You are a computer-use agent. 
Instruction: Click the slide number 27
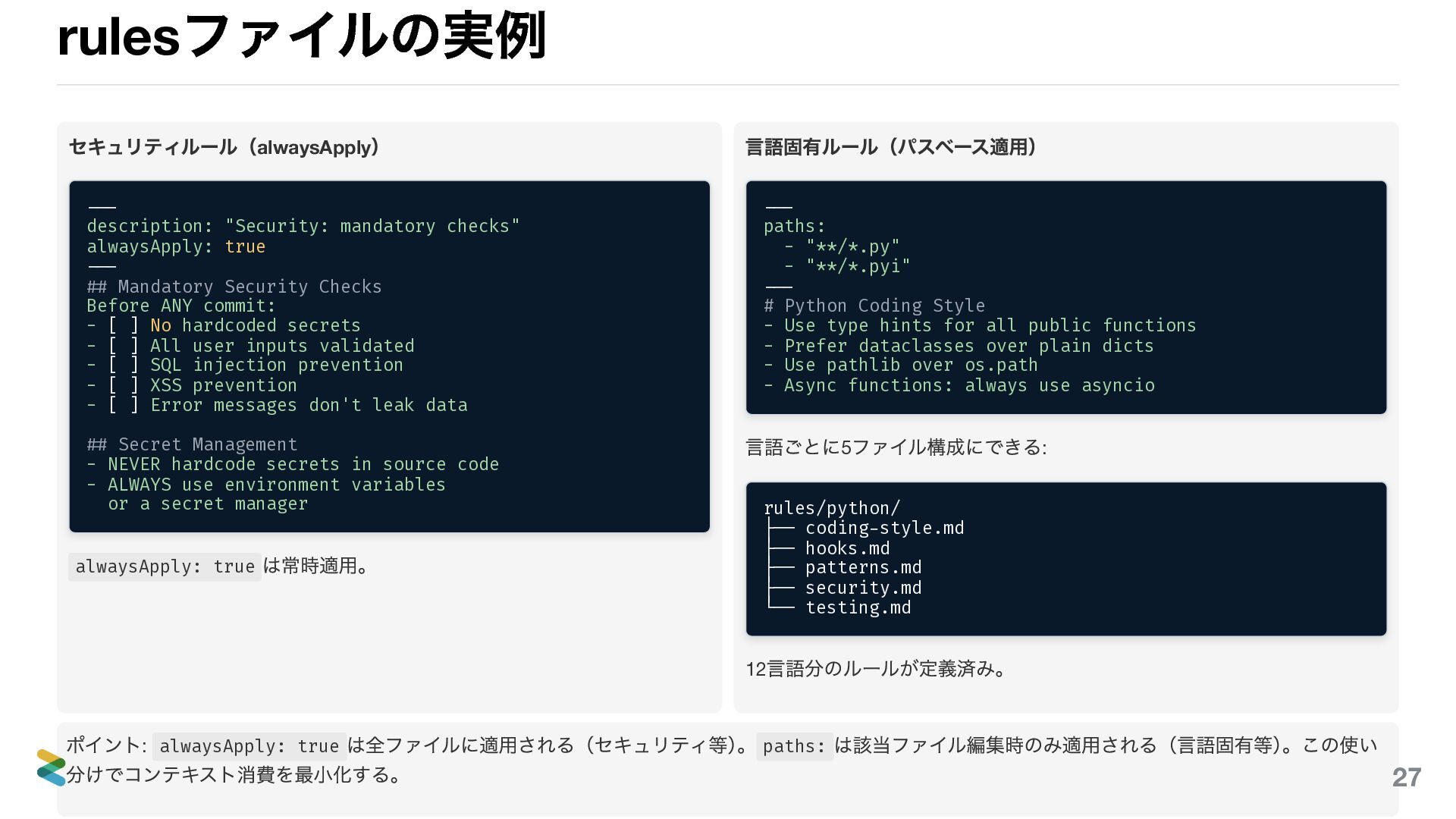coord(1406,777)
